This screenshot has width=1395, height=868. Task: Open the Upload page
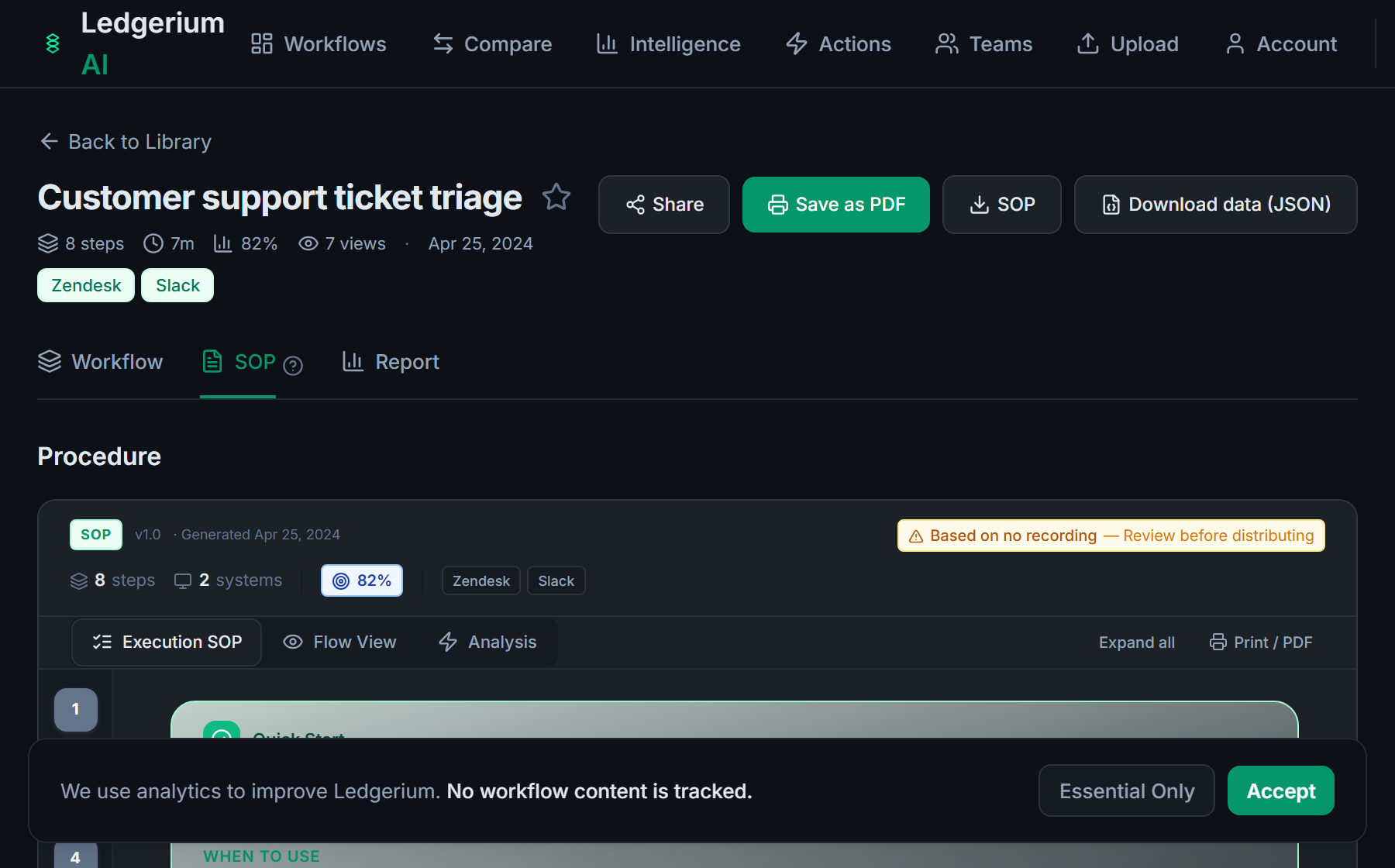[x=1128, y=43]
